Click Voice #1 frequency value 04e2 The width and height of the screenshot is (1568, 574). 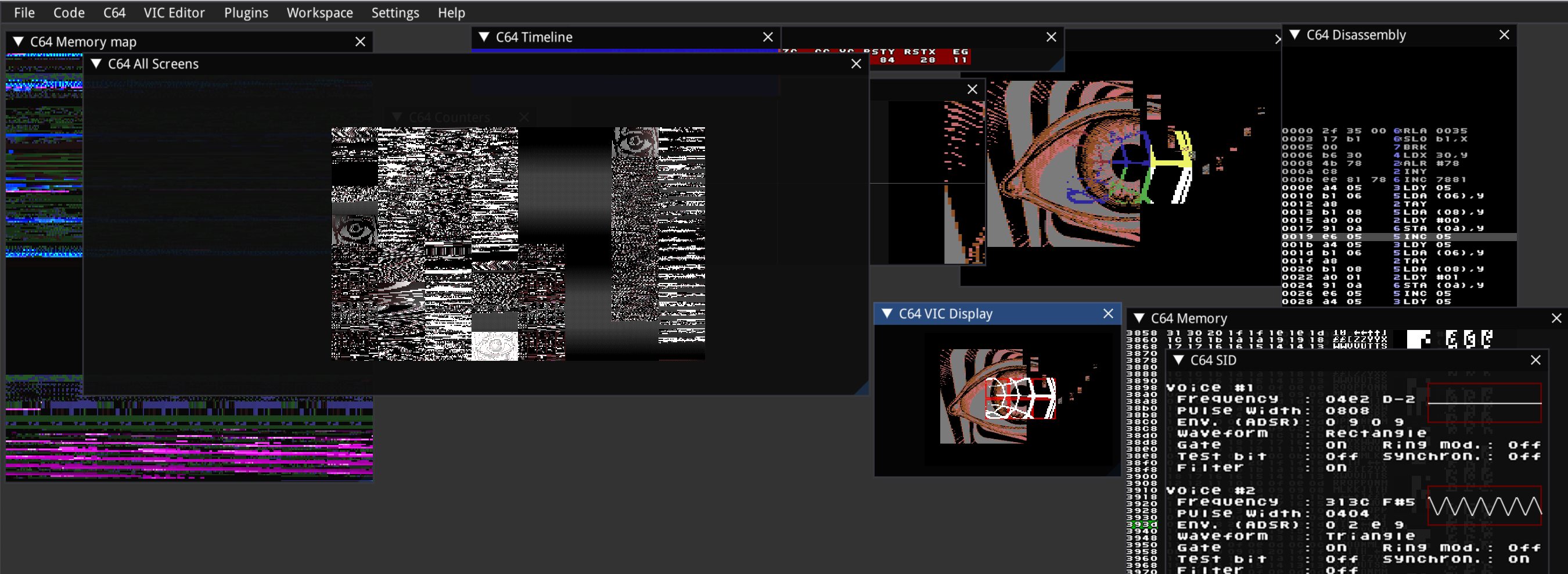(1348, 399)
